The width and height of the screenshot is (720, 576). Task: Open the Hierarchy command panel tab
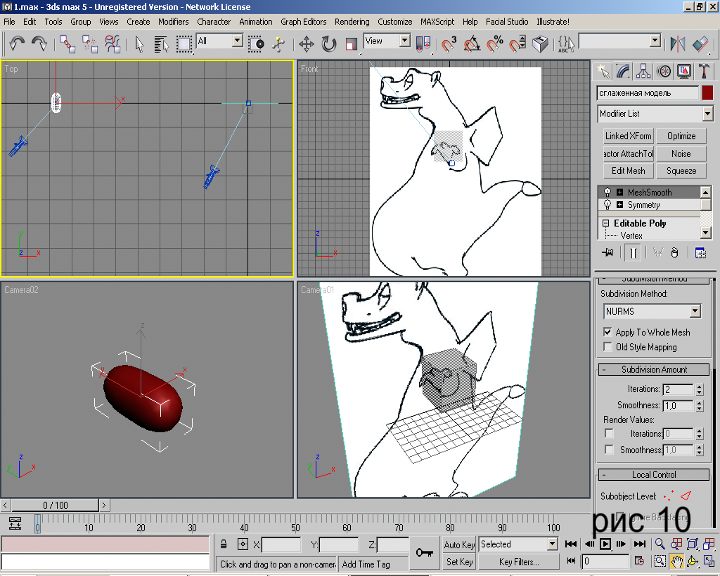pyautogui.click(x=644, y=71)
